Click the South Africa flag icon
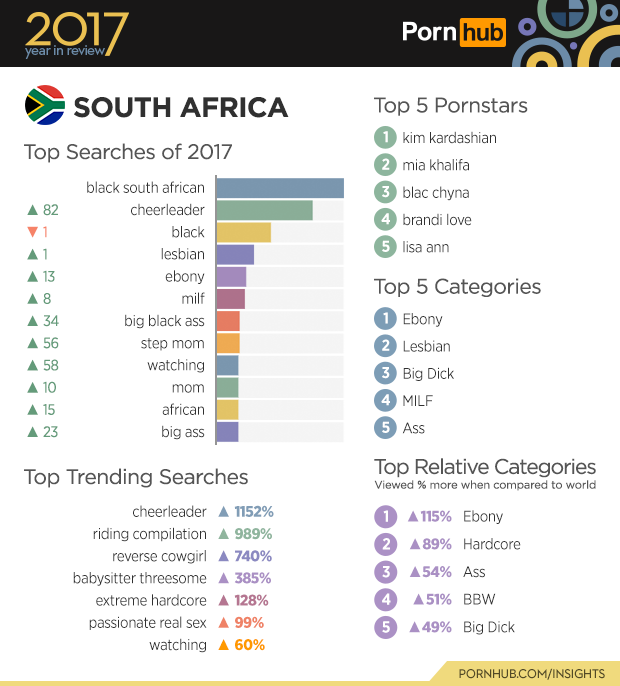 44,106
